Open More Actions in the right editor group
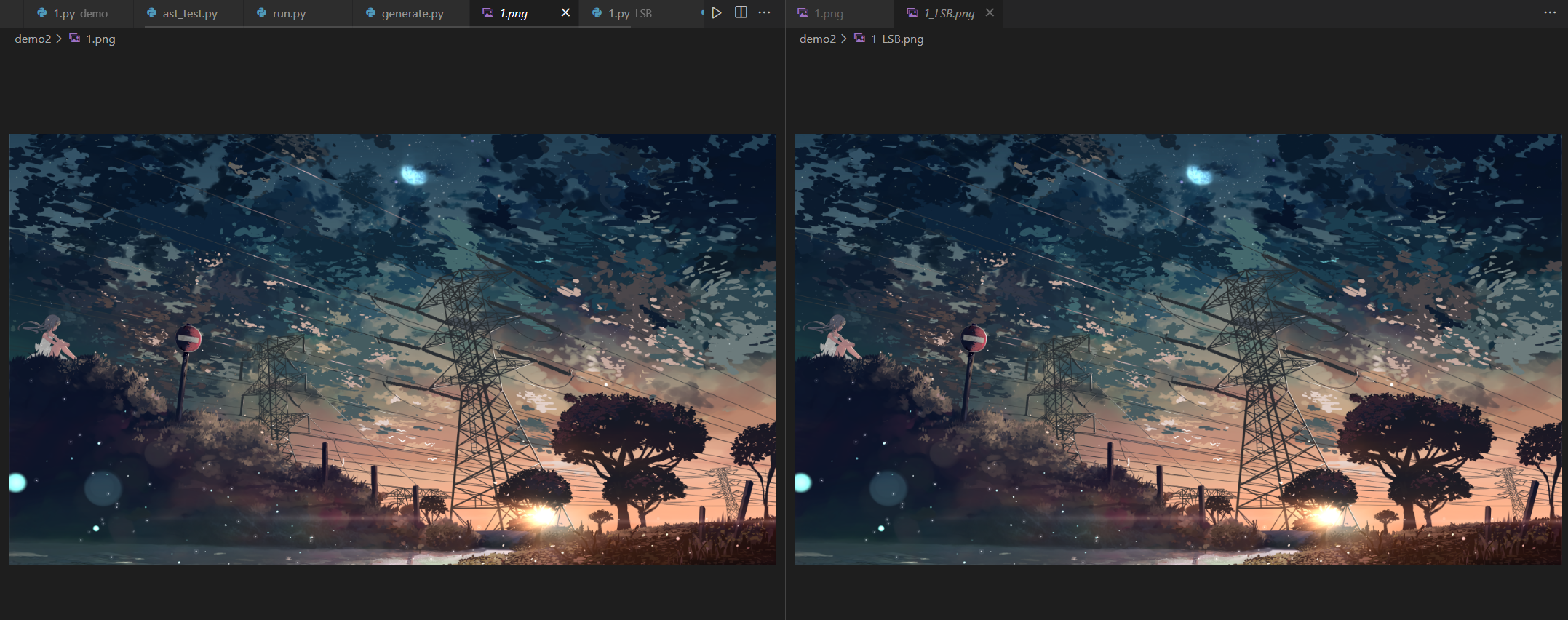 point(1550,12)
